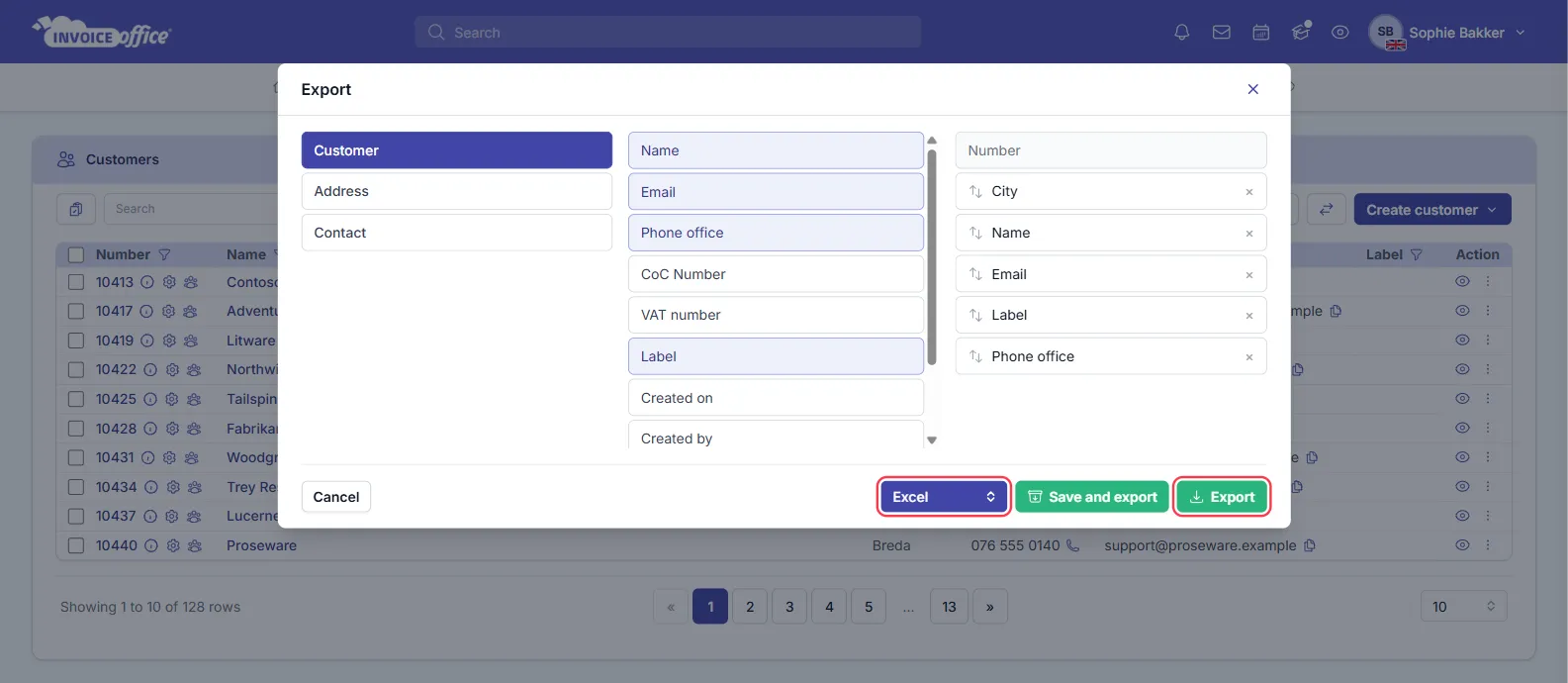Open notifications bell icon
The image size is (1568, 683).
(x=1181, y=33)
